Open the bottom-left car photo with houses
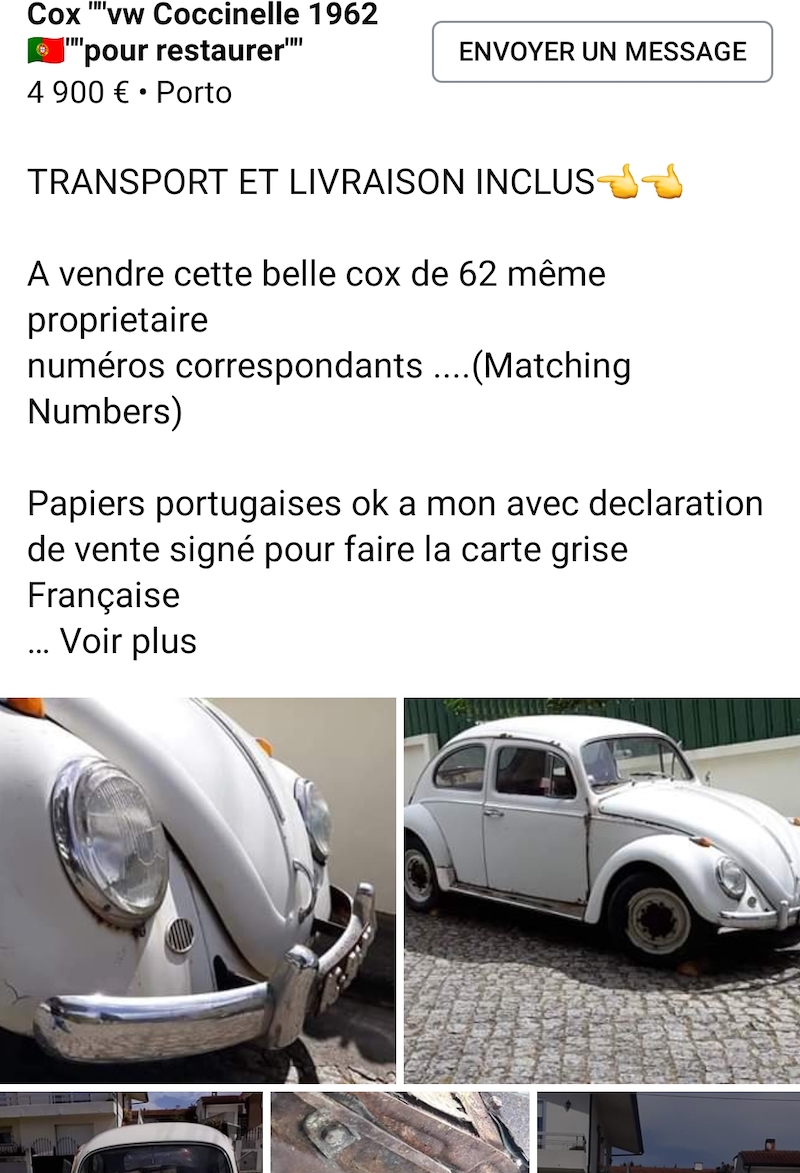Screen dimensions: 800x1173 tap(131, 1133)
